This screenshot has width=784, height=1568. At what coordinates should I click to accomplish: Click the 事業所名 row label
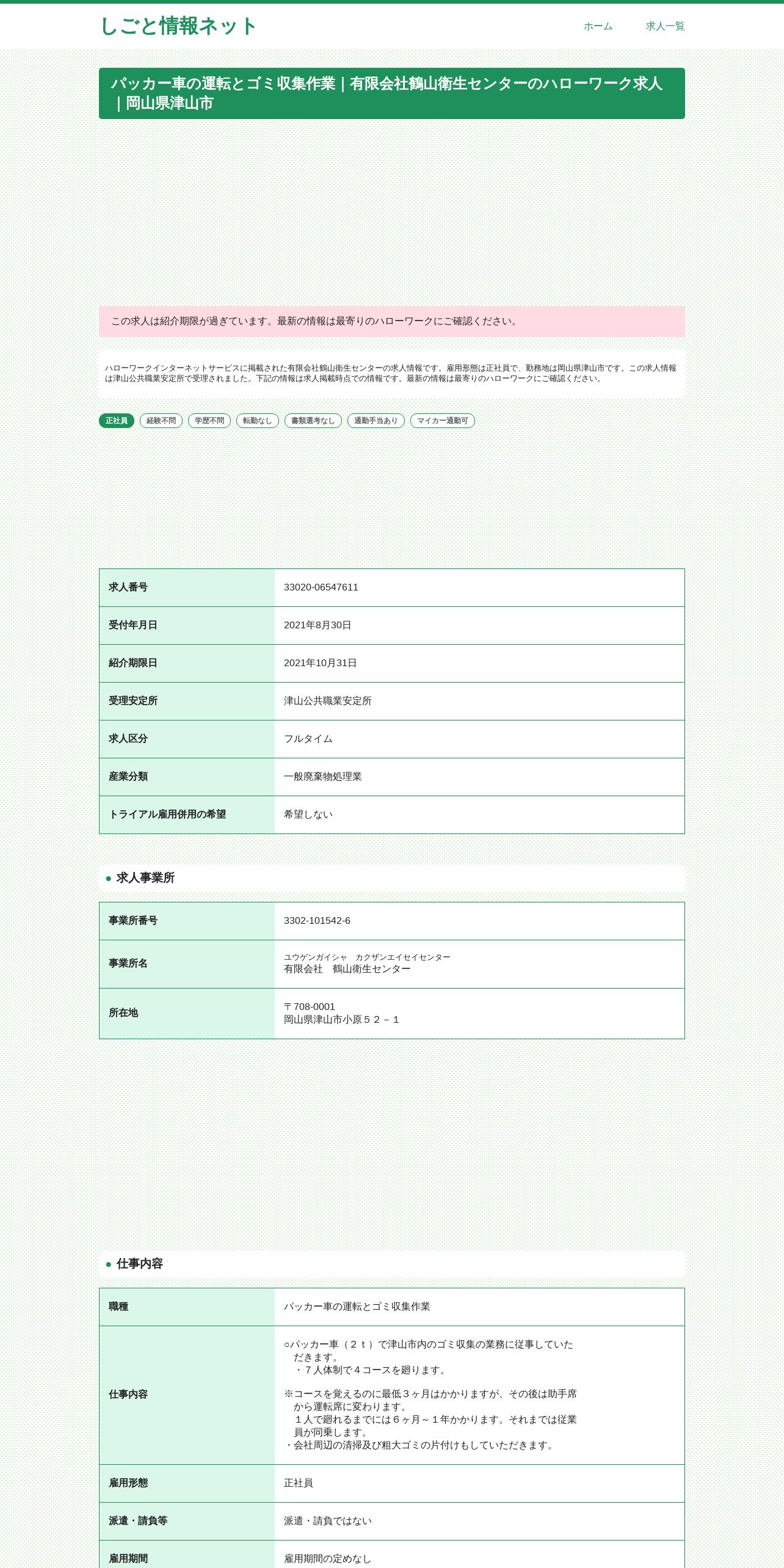click(128, 964)
